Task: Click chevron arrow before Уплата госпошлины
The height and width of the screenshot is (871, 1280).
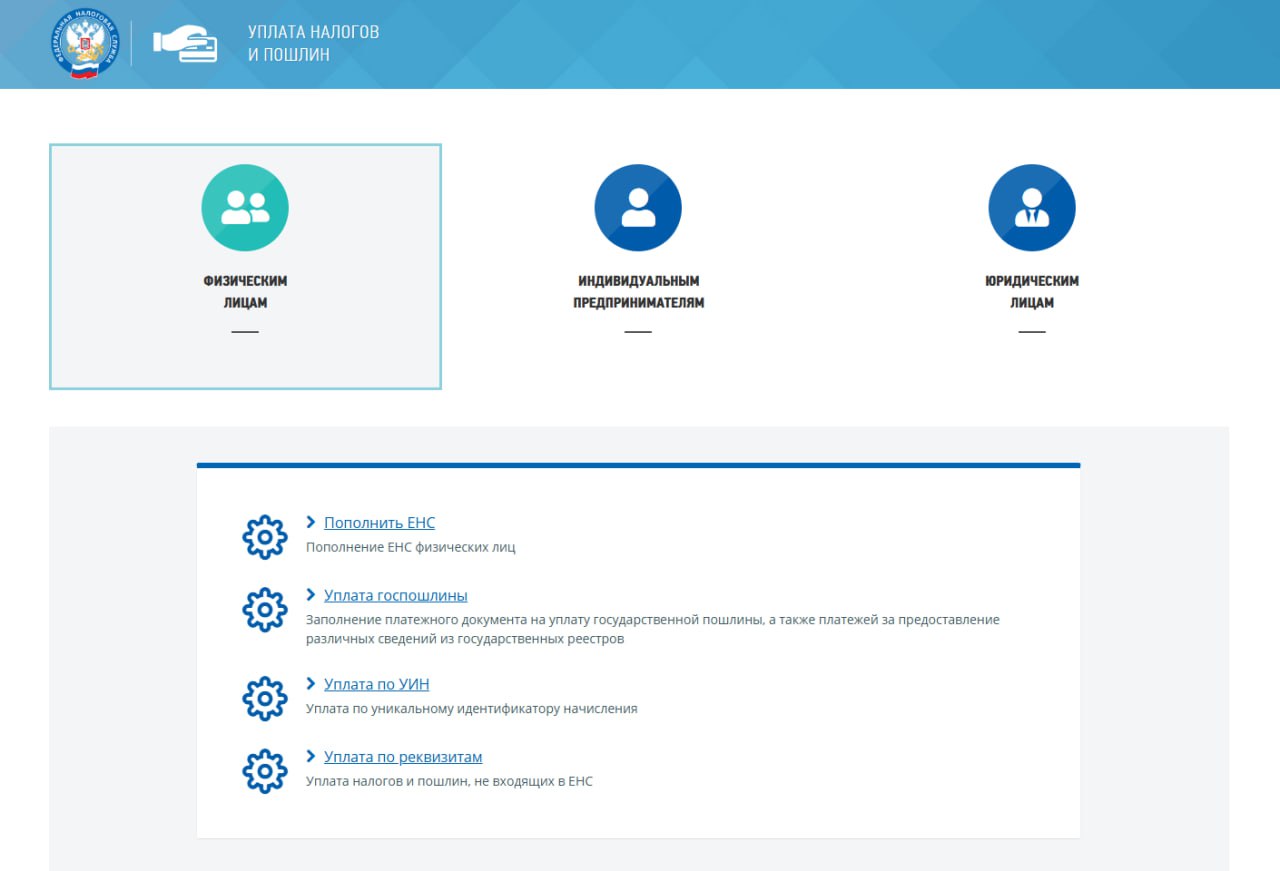Action: coord(311,596)
